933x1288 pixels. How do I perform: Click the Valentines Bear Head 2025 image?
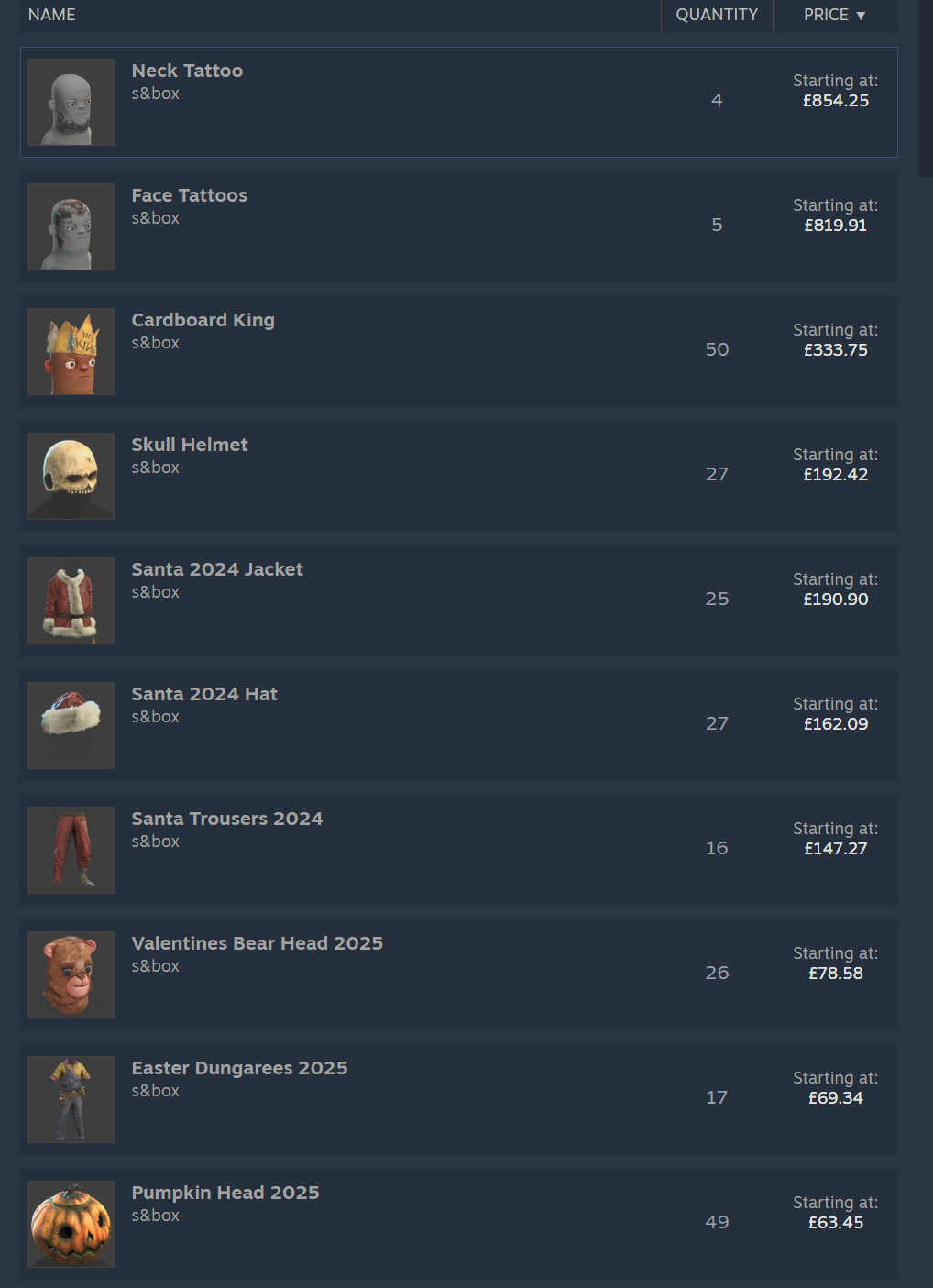click(x=71, y=974)
